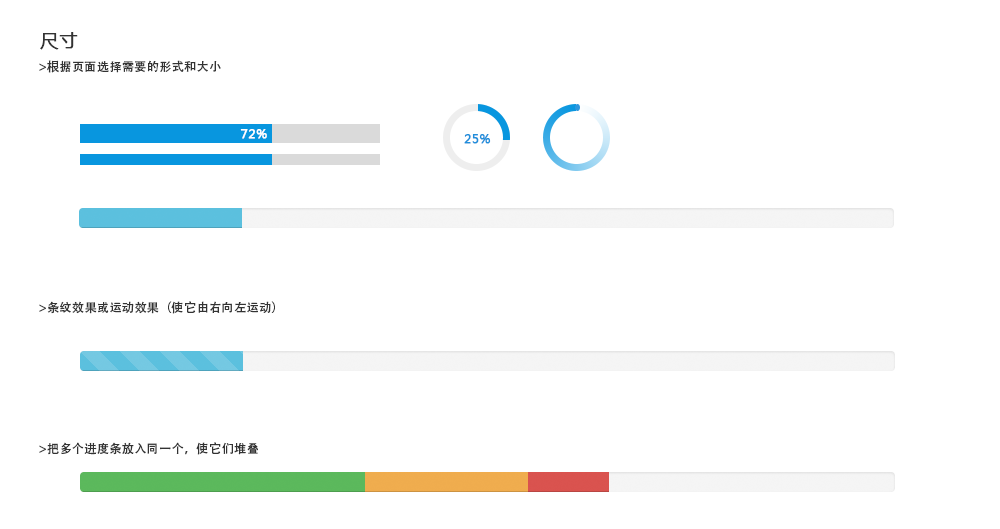Click the 25% text inside the ring
1000x529 pixels.
click(477, 138)
